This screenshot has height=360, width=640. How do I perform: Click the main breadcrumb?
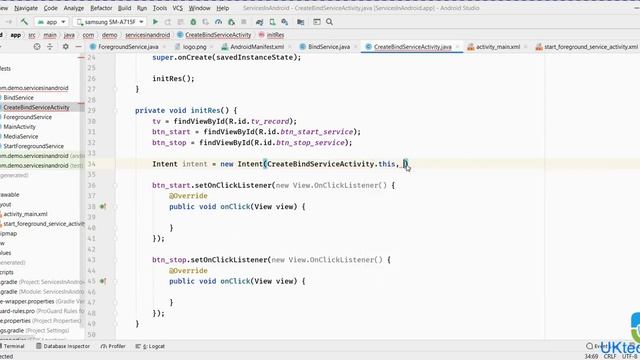tap(50, 35)
